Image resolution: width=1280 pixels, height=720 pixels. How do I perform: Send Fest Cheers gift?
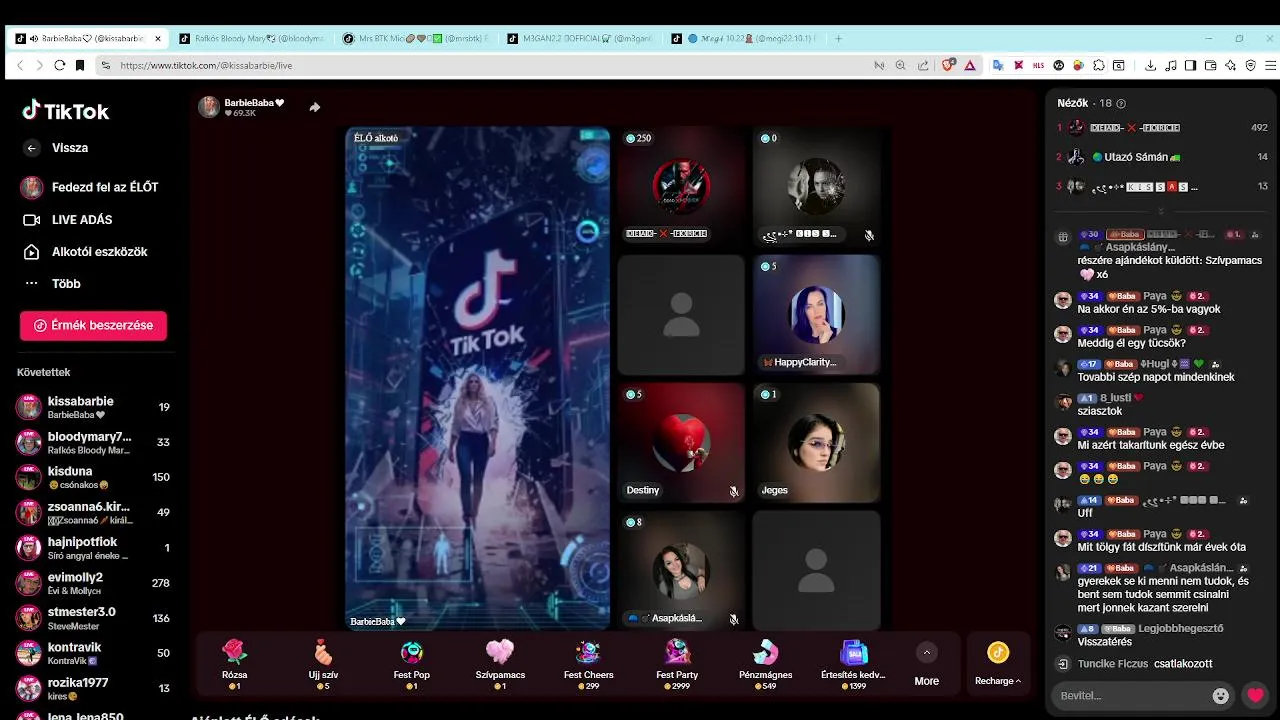point(588,663)
